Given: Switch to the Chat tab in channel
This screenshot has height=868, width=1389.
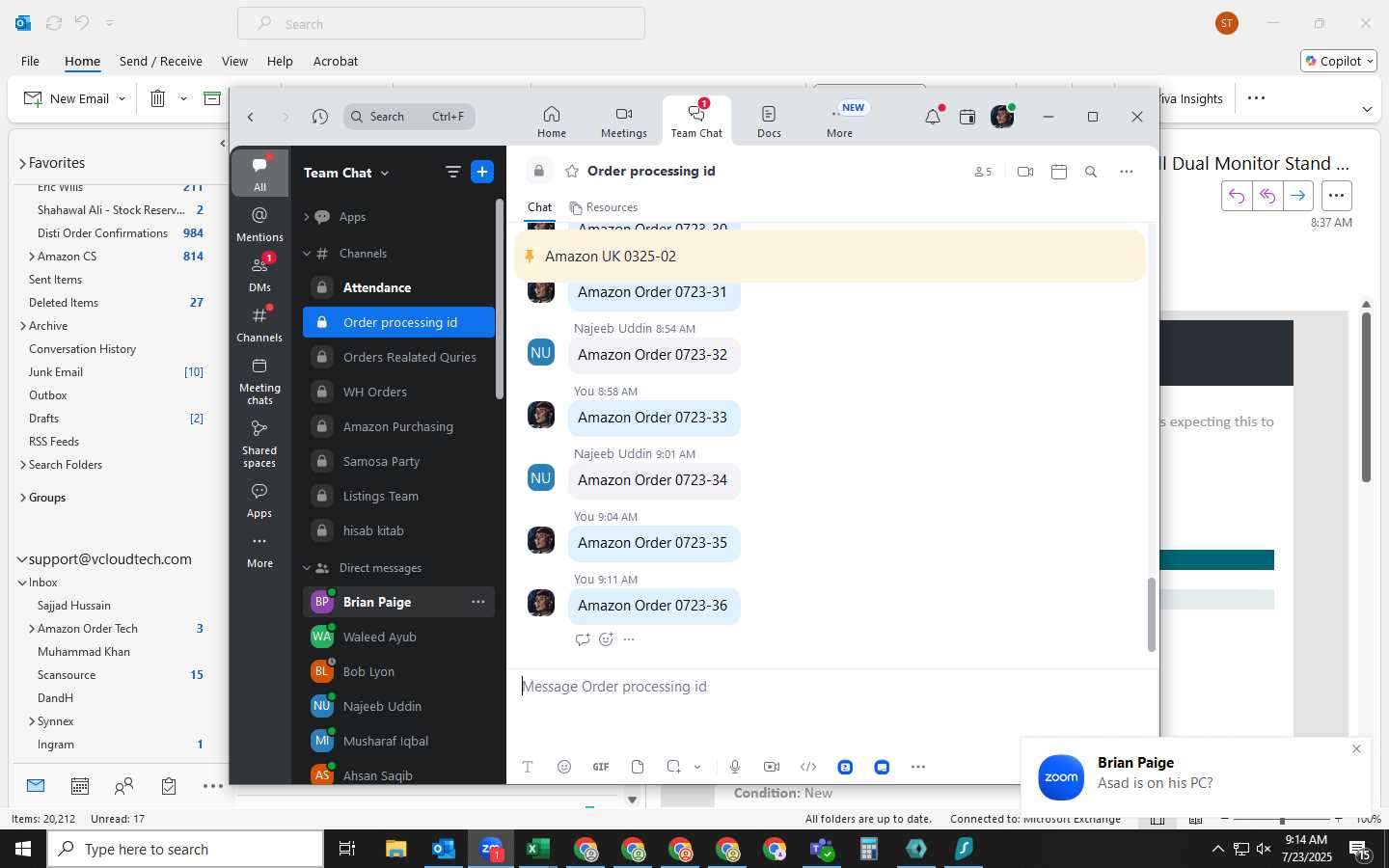Looking at the screenshot, I should coord(539,207).
